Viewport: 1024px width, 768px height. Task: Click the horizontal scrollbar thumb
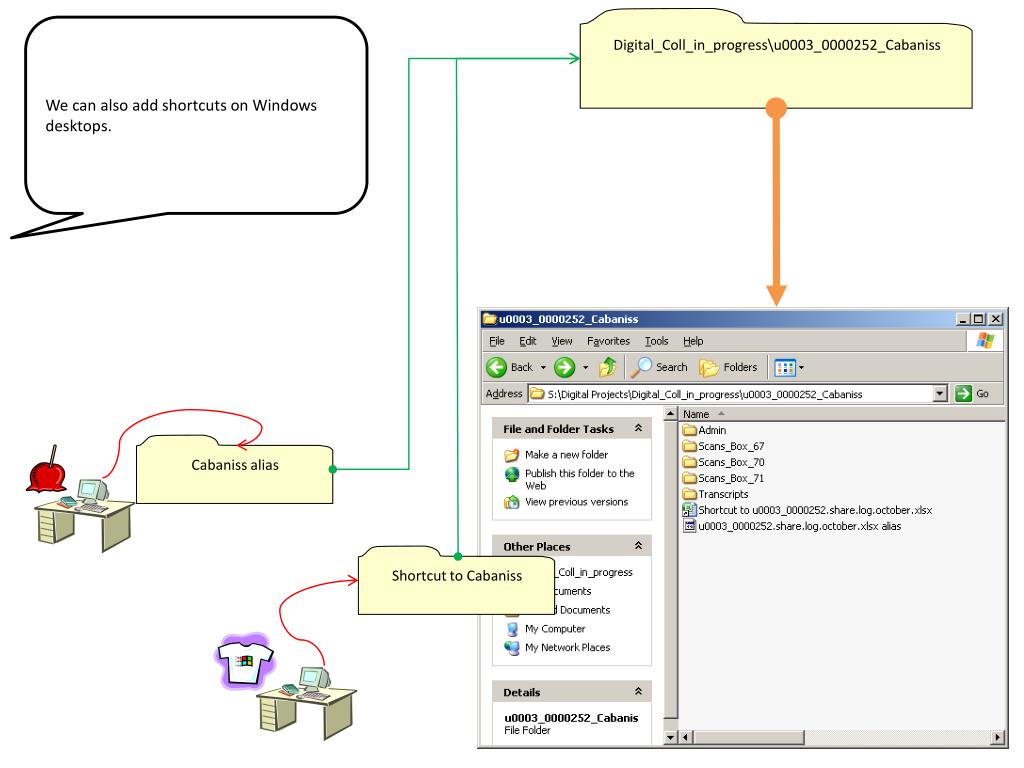[x=748, y=737]
